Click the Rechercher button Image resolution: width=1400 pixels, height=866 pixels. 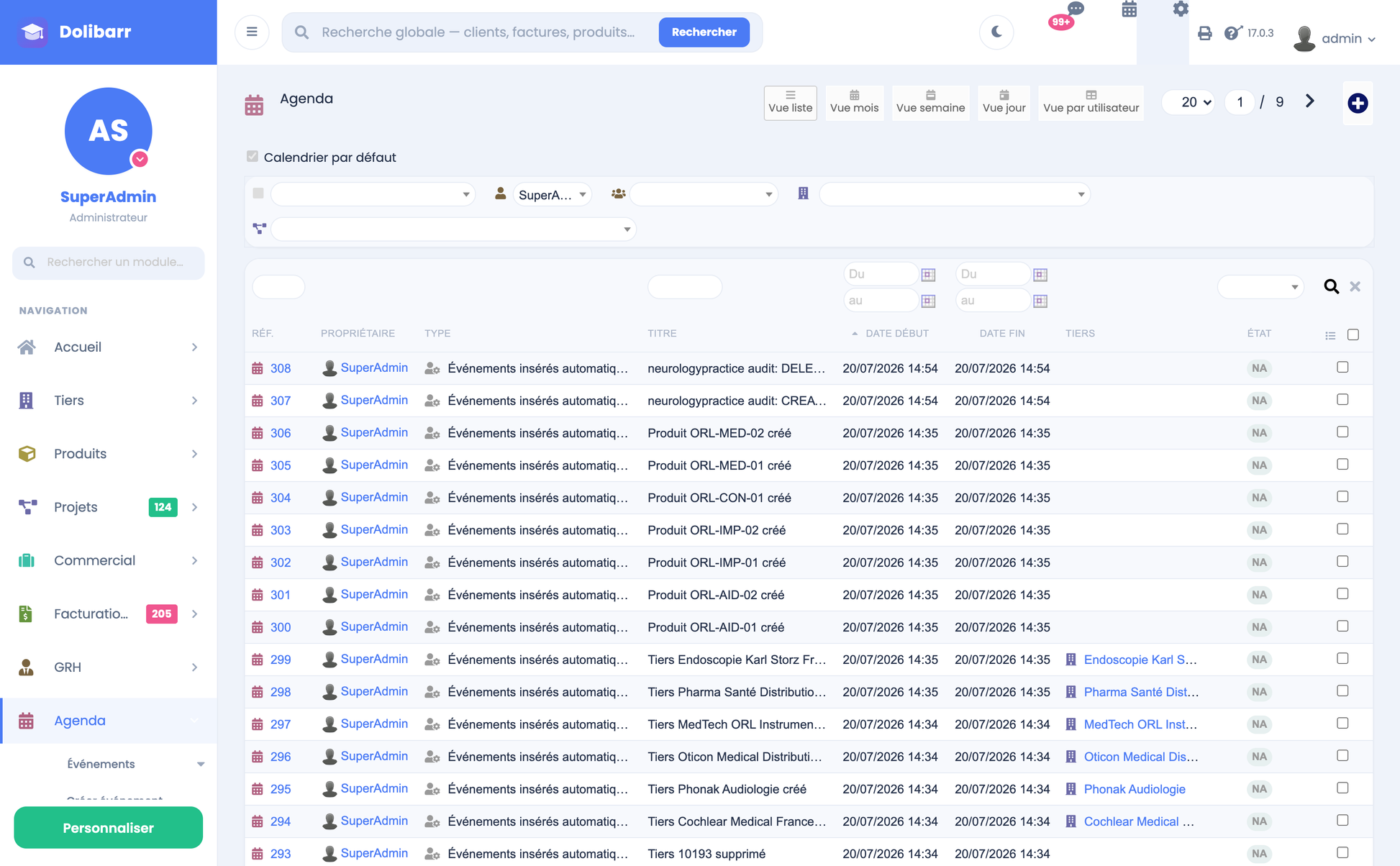pos(704,32)
